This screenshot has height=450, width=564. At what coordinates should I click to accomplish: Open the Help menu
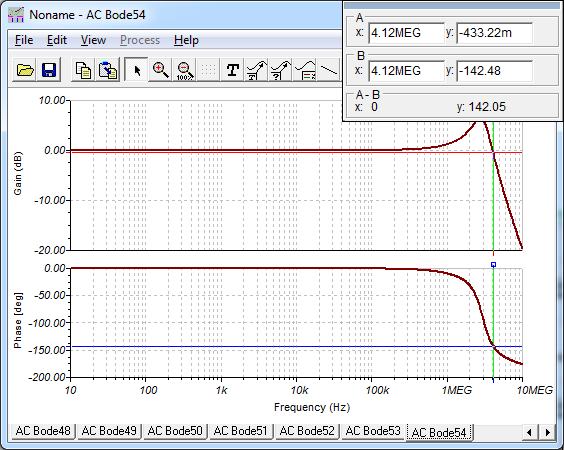point(186,40)
